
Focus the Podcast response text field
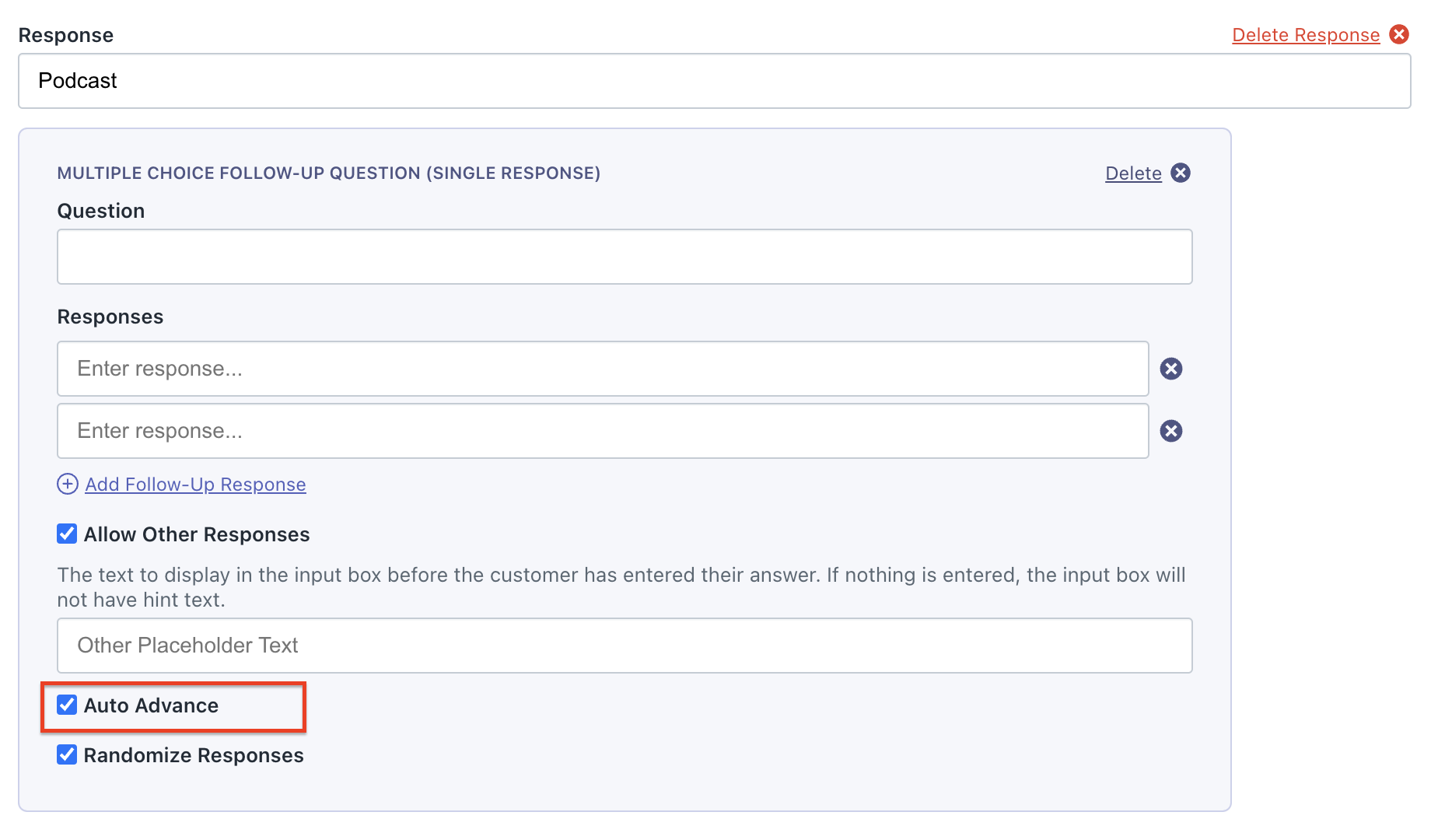pos(714,81)
